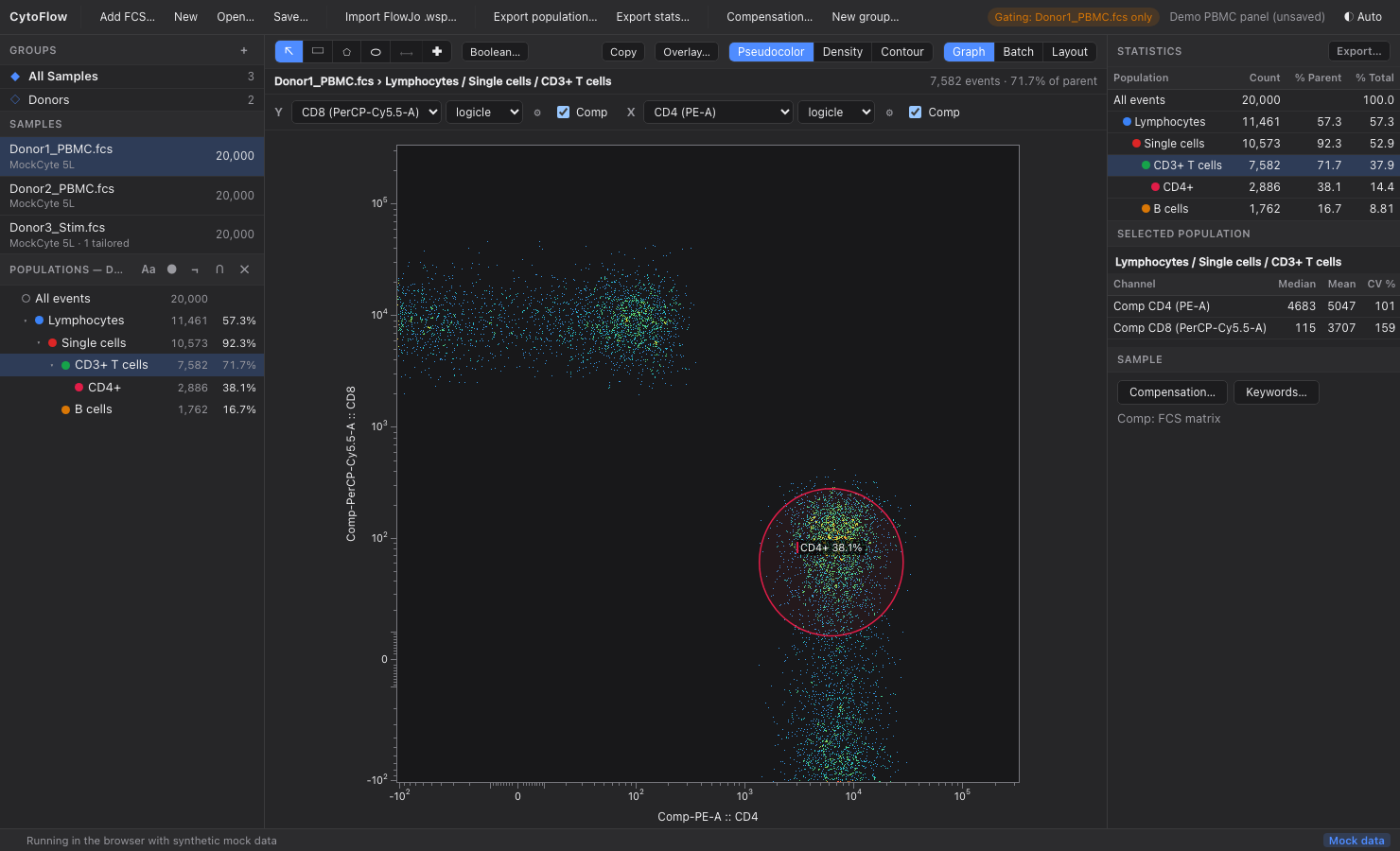
Task: Toggle the X axis Comp checkbox
Action: click(x=916, y=113)
